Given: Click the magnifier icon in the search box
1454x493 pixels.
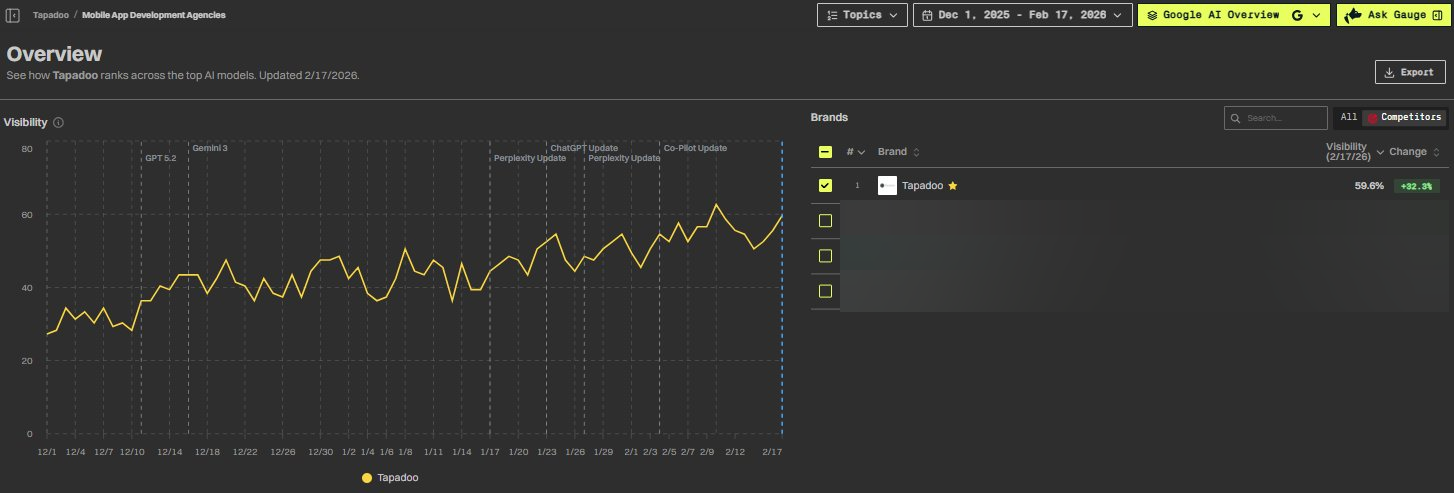Looking at the screenshot, I should pyautogui.click(x=1238, y=118).
